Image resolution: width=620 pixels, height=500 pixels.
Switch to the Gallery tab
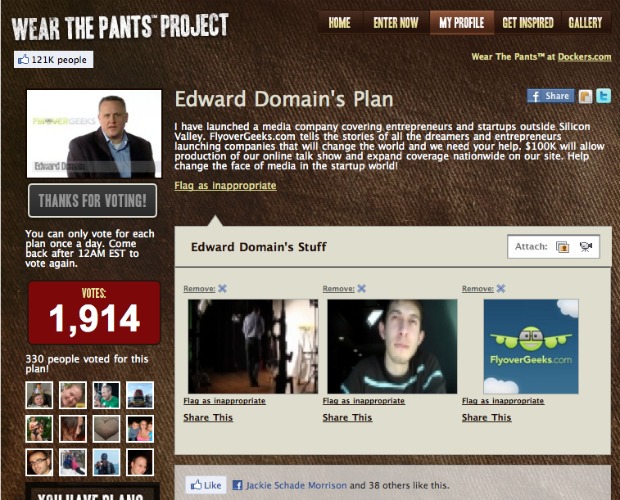click(x=585, y=23)
